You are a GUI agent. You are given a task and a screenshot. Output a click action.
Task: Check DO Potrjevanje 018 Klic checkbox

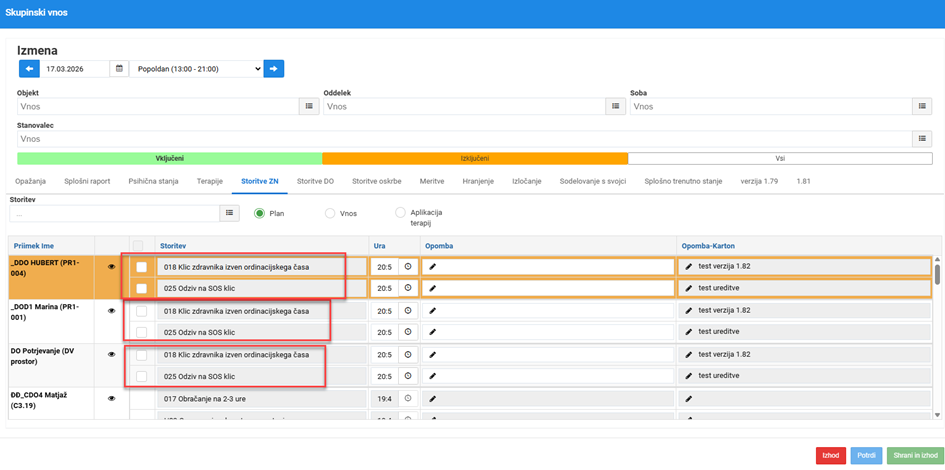click(142, 355)
